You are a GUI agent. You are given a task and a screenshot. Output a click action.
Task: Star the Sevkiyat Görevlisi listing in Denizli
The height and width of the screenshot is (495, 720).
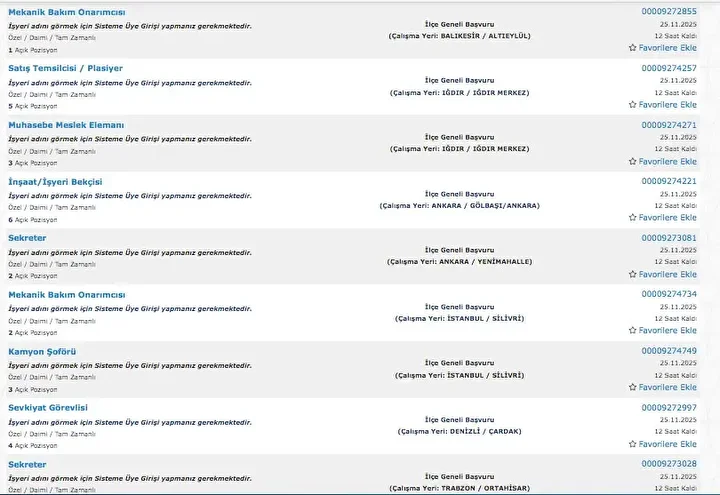(x=632, y=443)
